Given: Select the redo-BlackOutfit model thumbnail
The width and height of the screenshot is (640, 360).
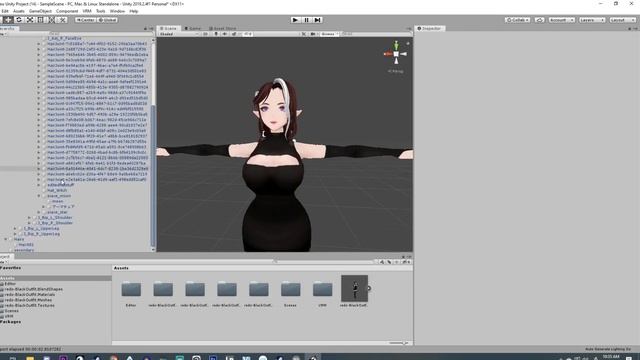Looking at the screenshot, I should pyautogui.click(x=354, y=288).
